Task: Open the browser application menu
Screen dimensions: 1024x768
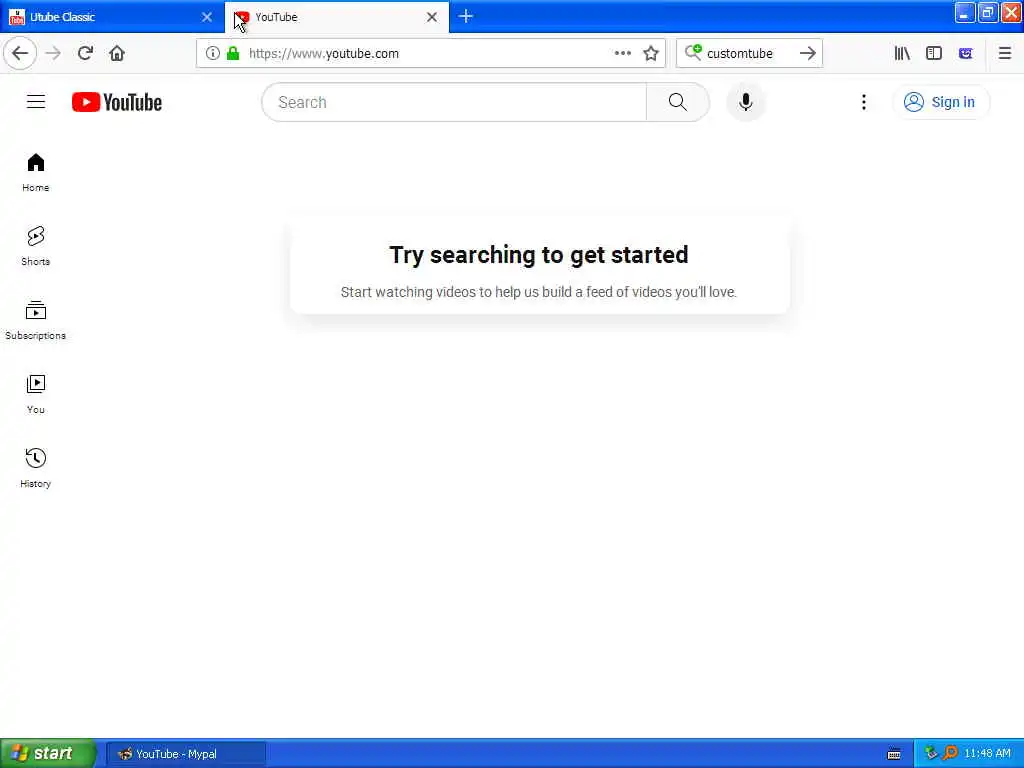Action: pos(1004,54)
